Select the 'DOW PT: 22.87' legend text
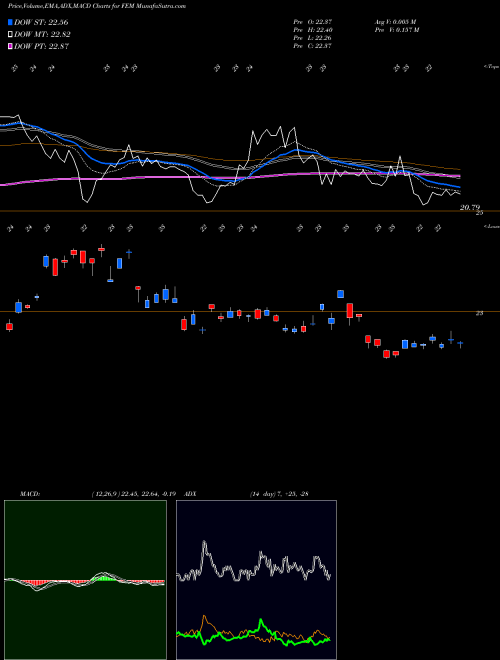 41,46
